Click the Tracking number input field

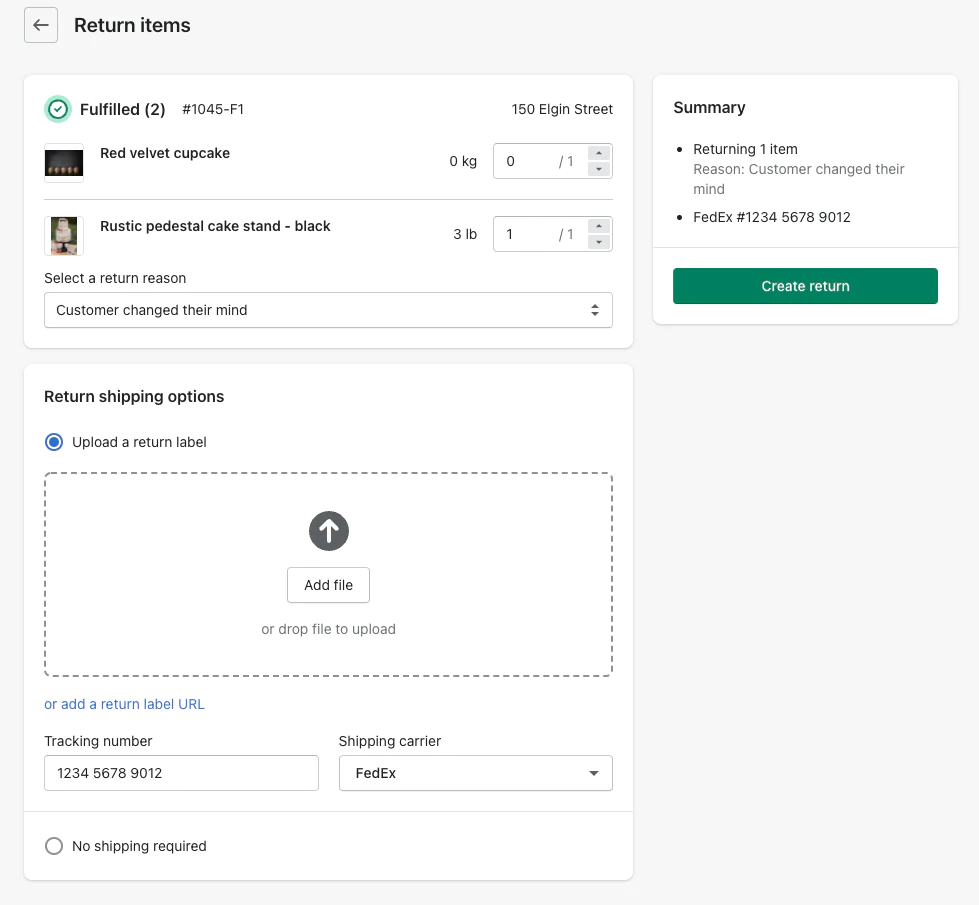181,773
